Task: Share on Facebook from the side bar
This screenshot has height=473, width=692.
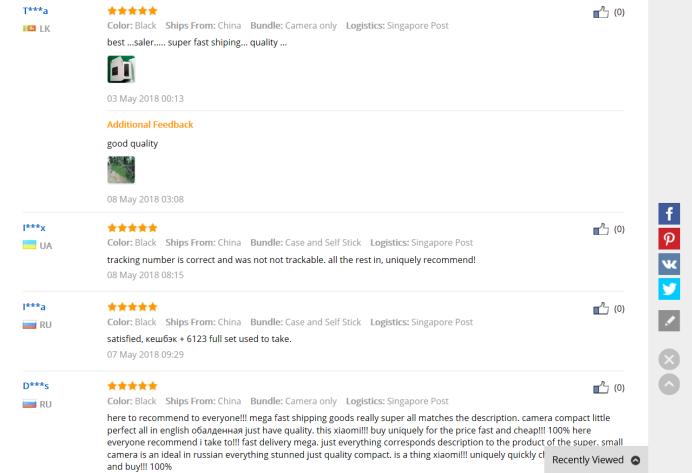Action: click(669, 214)
